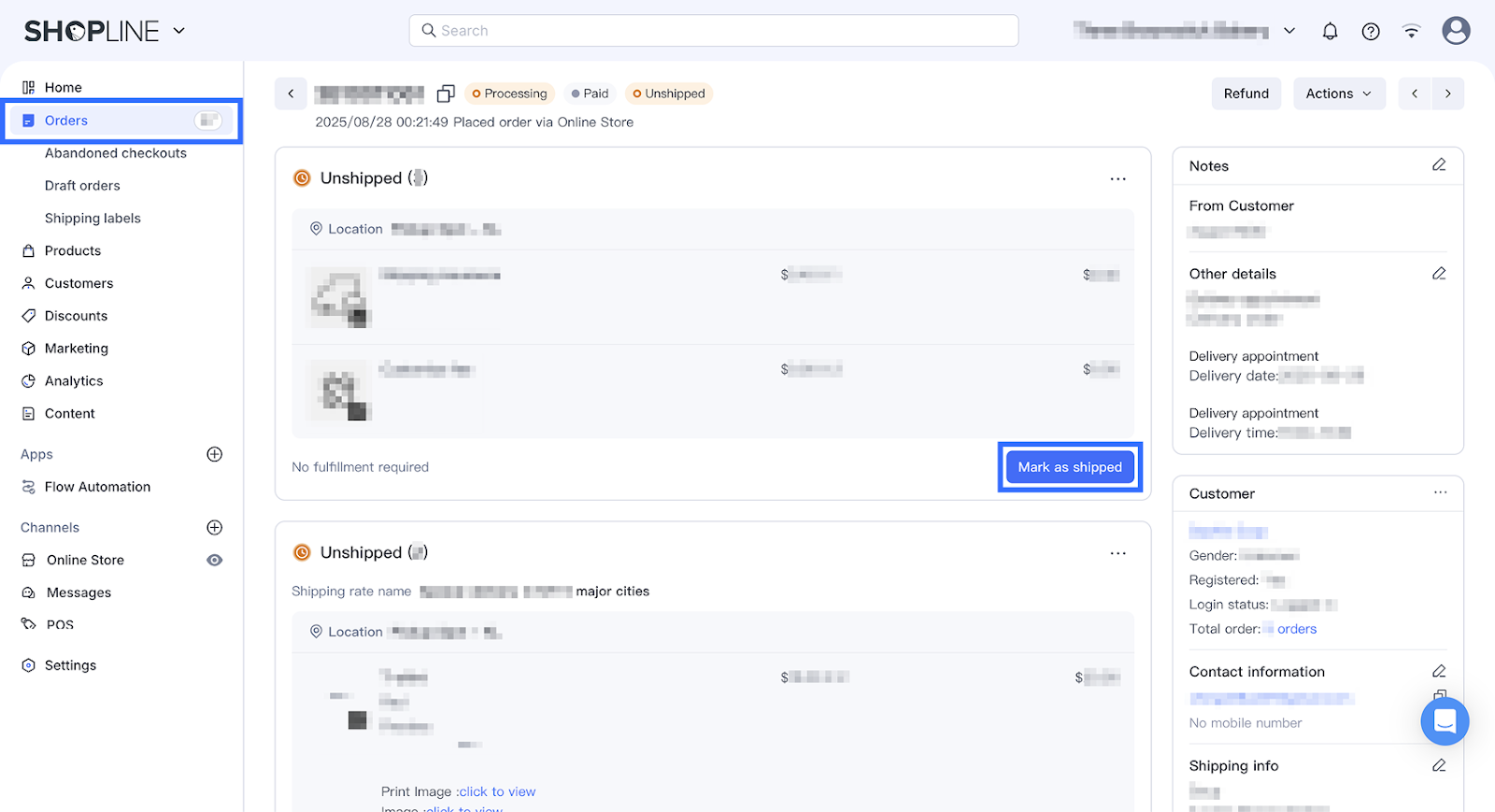Copy the order number with the copy icon
This screenshot has height=812, width=1495.
pyautogui.click(x=446, y=93)
